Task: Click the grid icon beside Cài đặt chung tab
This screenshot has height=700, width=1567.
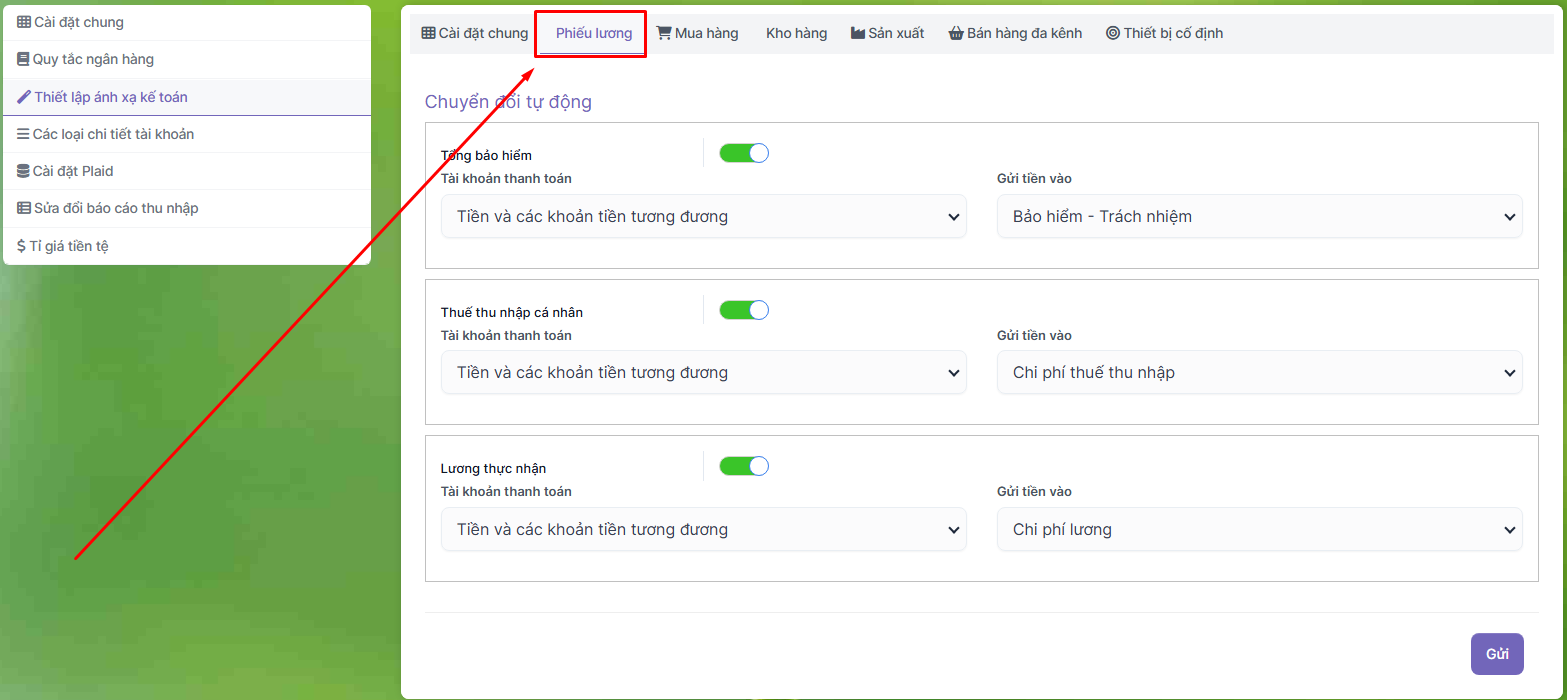Action: click(x=428, y=33)
